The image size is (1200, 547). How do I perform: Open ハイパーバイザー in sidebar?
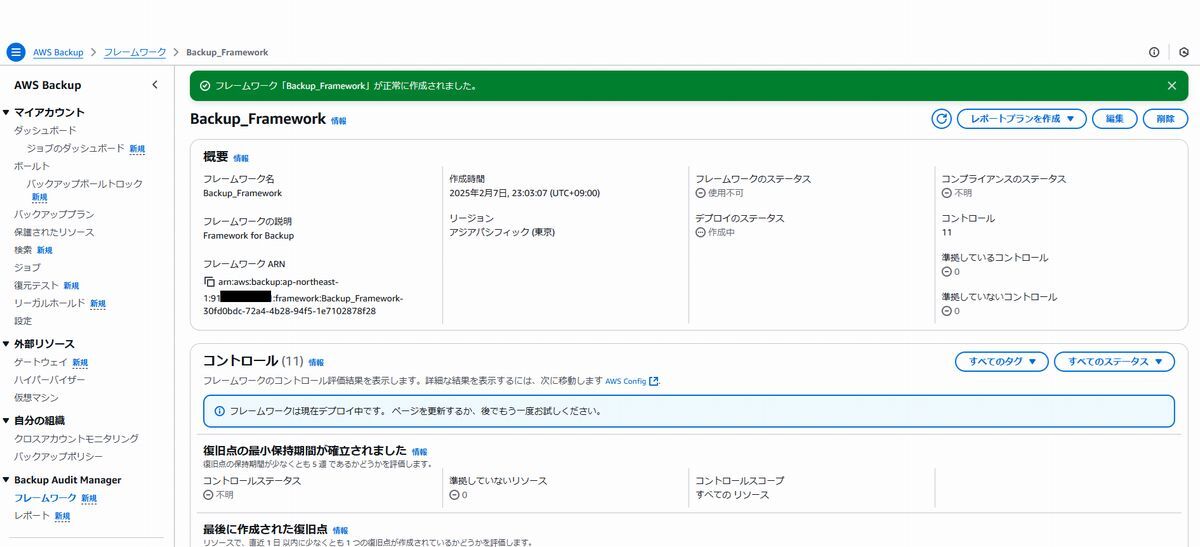(50, 380)
